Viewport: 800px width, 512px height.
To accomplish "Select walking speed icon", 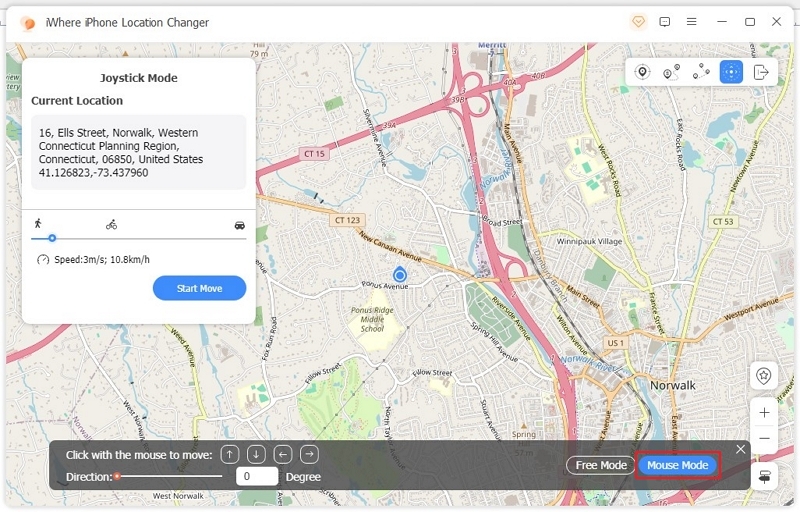I will [x=38, y=223].
